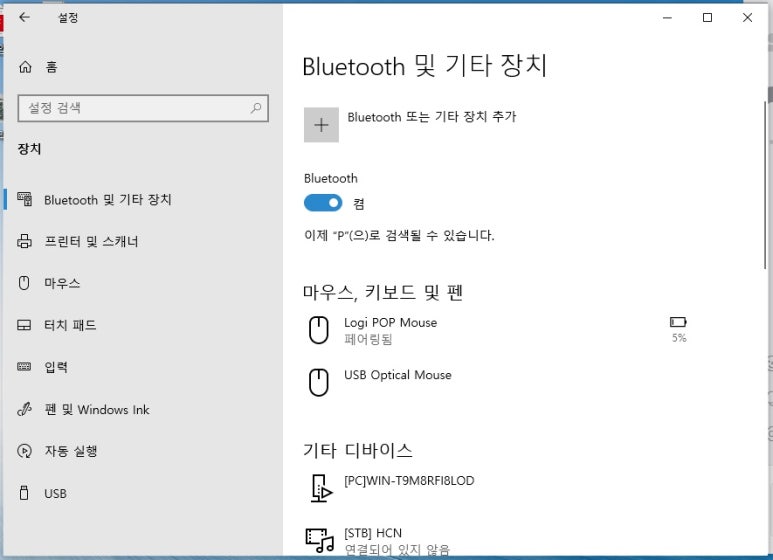Viewport: 773px width, 560px height.
Task: Open the 자동 실행 autoplay icon
Action: point(24,451)
